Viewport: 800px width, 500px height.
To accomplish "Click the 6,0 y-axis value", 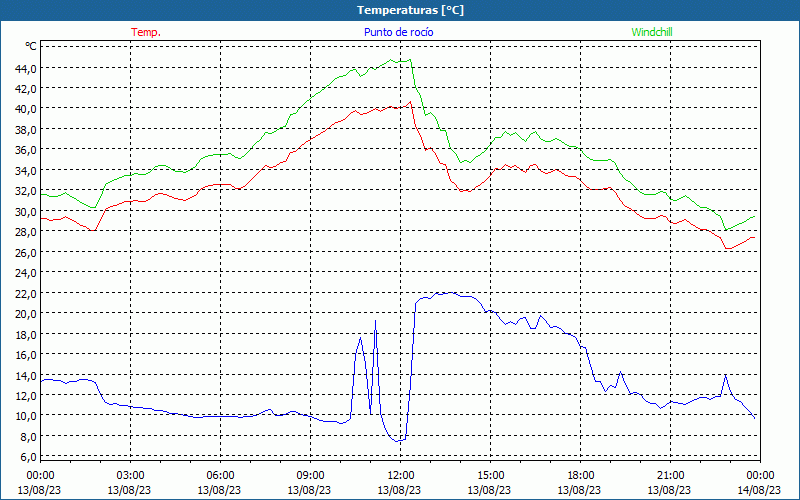I will (28, 457).
